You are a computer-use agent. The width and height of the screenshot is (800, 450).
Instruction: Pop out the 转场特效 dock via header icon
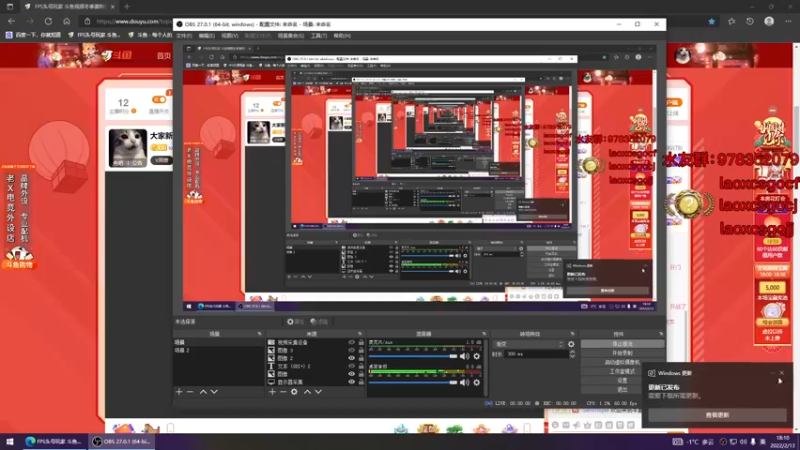[572, 334]
